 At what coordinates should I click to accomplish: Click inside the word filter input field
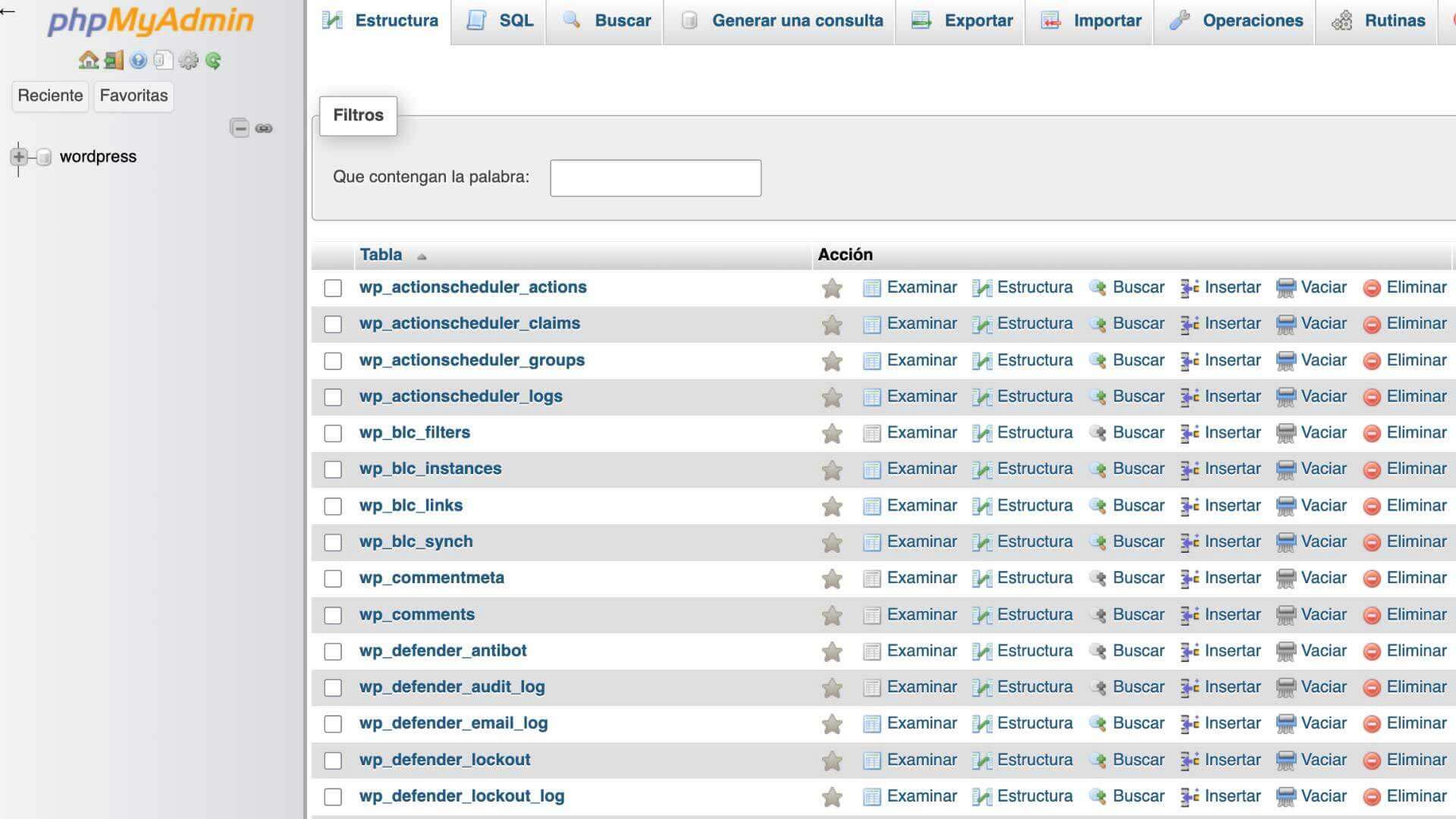click(x=655, y=177)
